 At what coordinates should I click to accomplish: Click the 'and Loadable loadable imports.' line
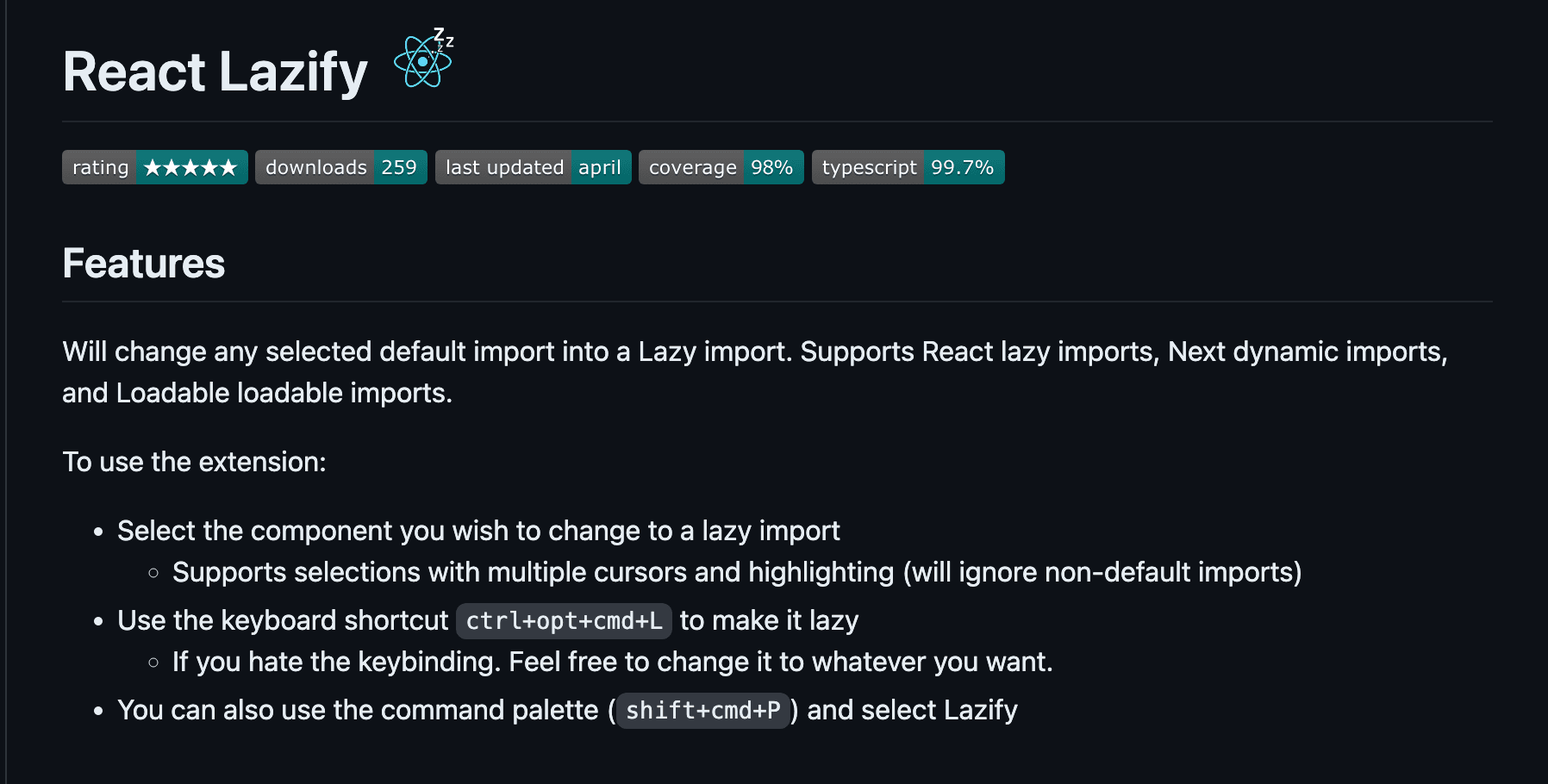[257, 394]
